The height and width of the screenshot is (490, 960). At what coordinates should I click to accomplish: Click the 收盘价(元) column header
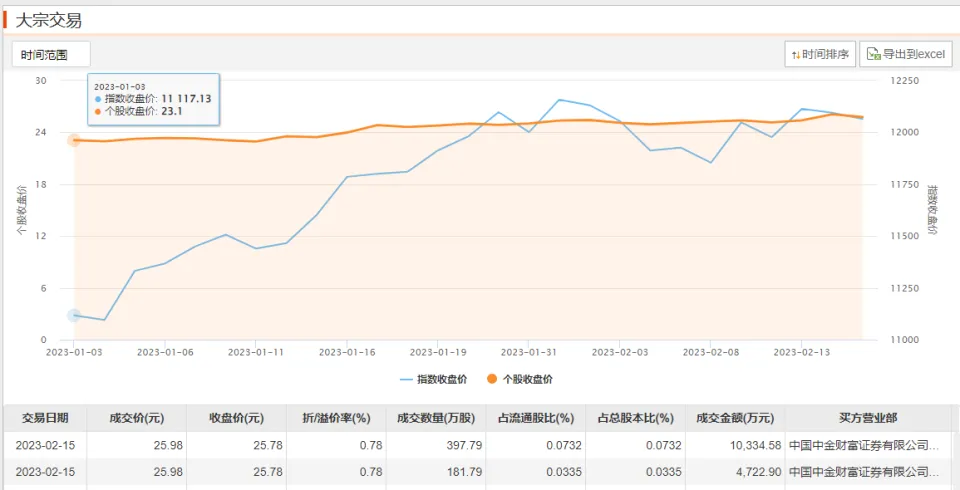click(236, 418)
